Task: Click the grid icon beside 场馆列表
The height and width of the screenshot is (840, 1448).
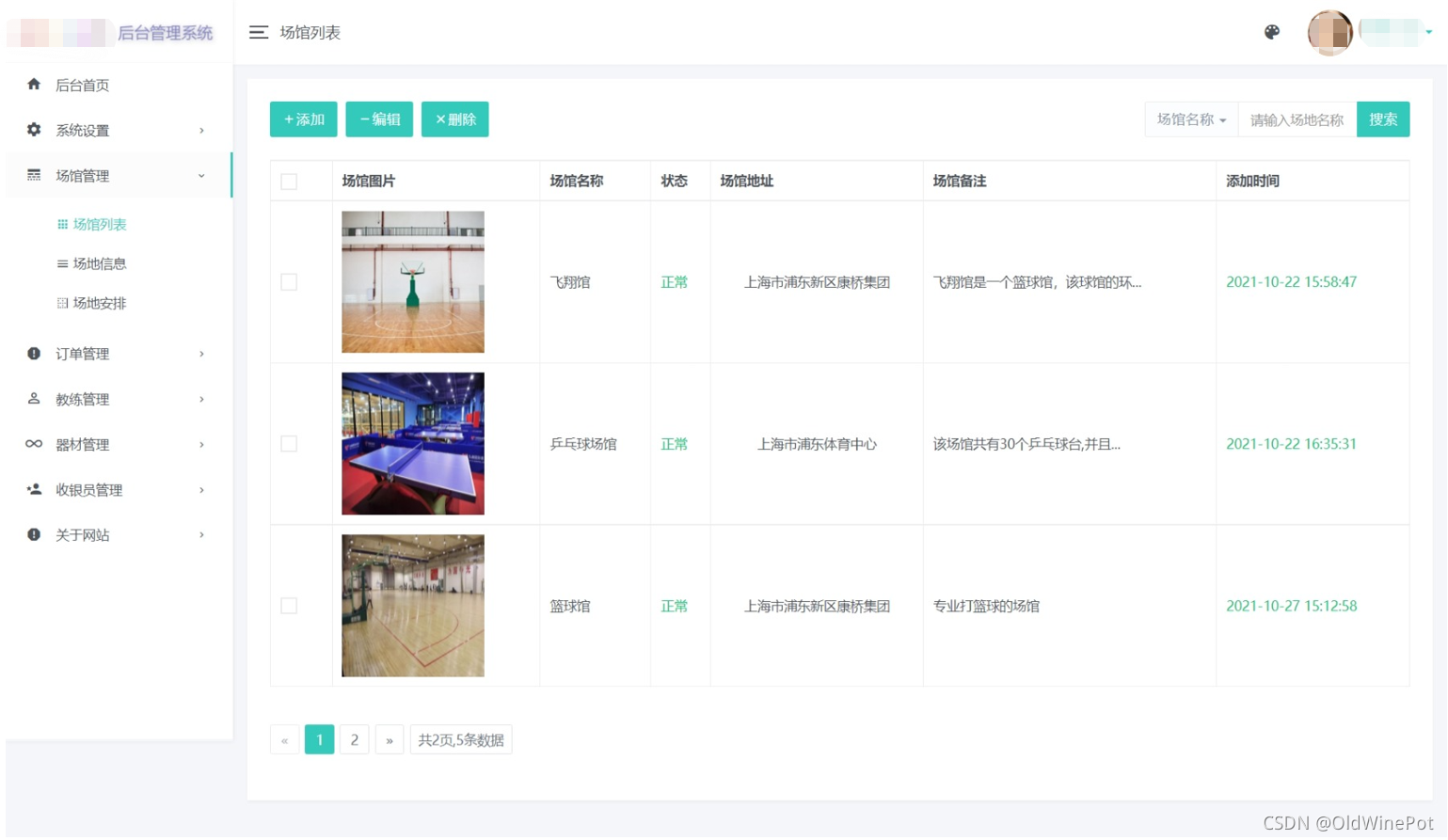Action: pyautogui.click(x=63, y=224)
